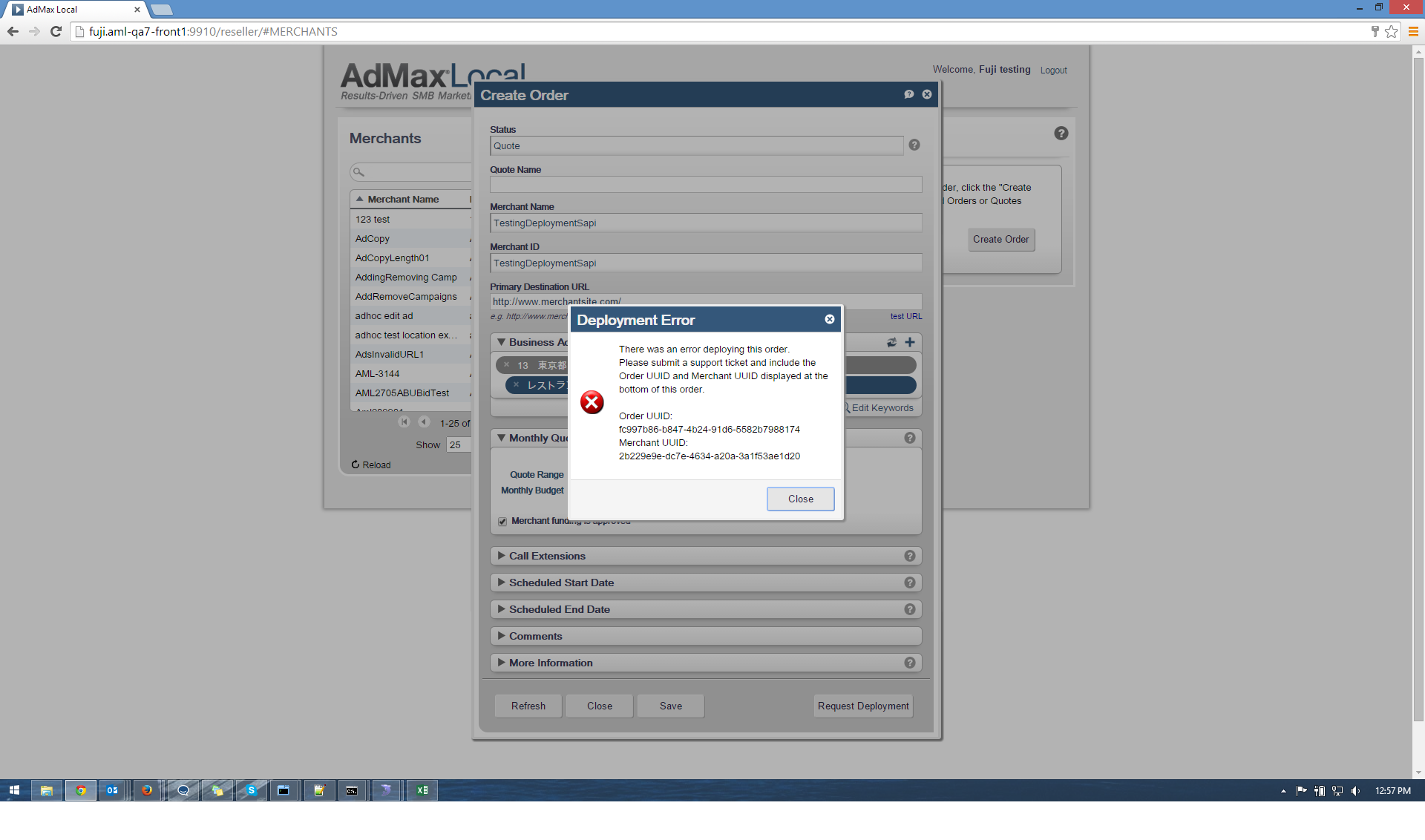
Task: Click the Merchants search box
Action: click(410, 171)
